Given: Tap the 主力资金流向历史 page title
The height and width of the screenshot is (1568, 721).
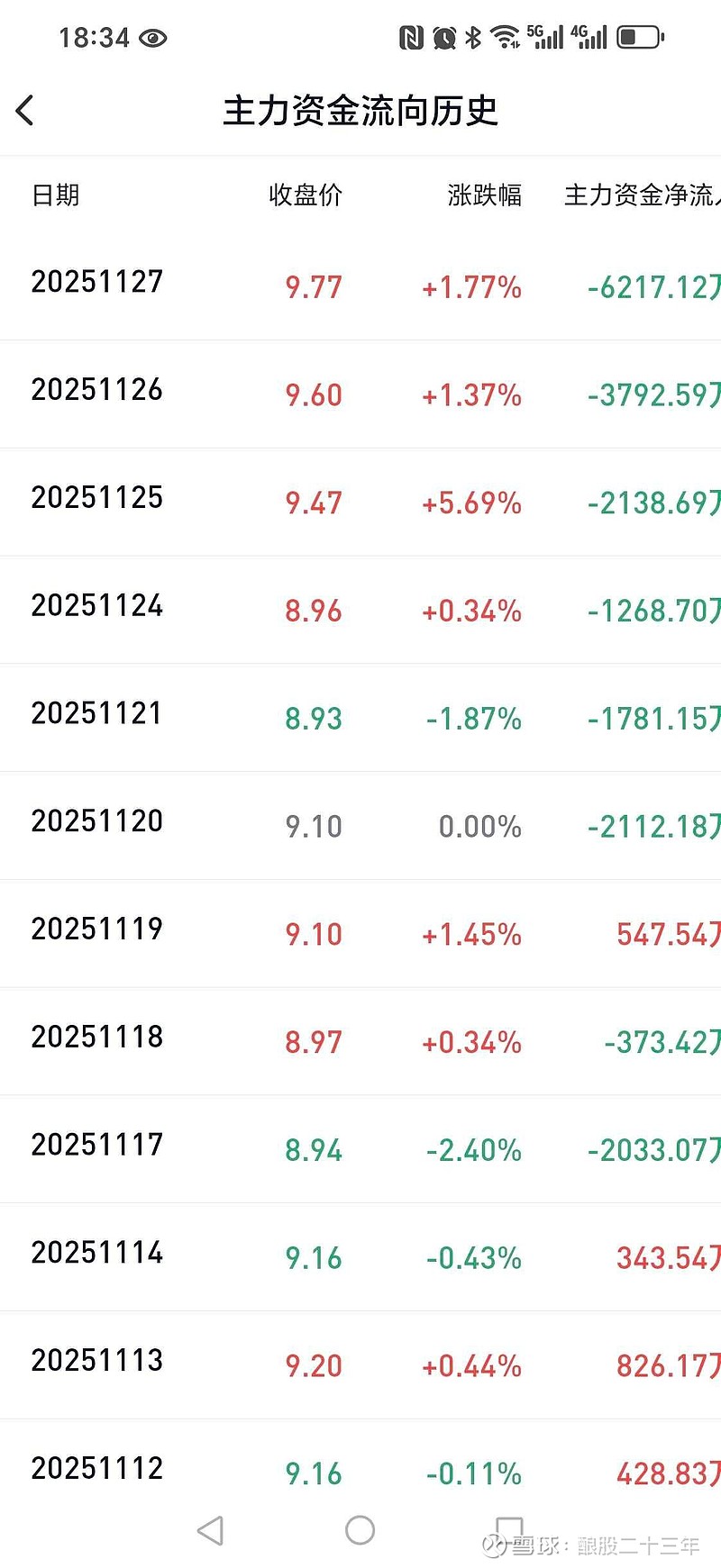Looking at the screenshot, I should [x=360, y=111].
